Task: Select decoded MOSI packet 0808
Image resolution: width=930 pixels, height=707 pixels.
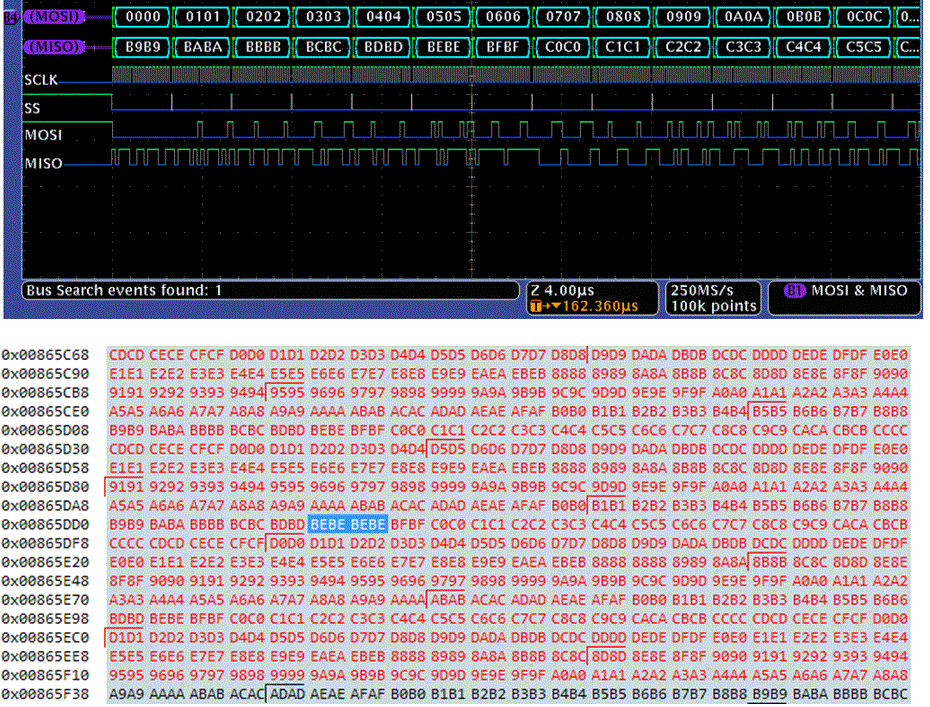Action: pos(623,17)
